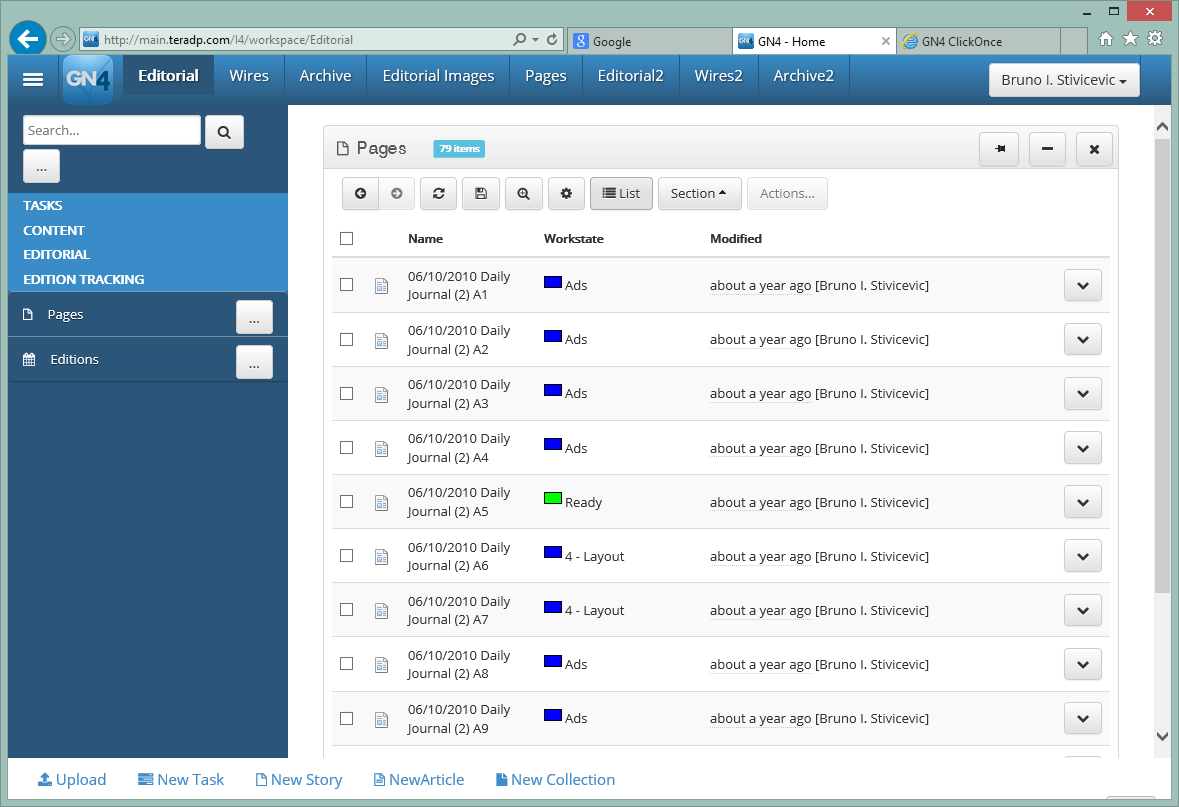This screenshot has width=1179, height=807.
Task: Toggle the select-all checkbox in header
Action: click(x=347, y=238)
